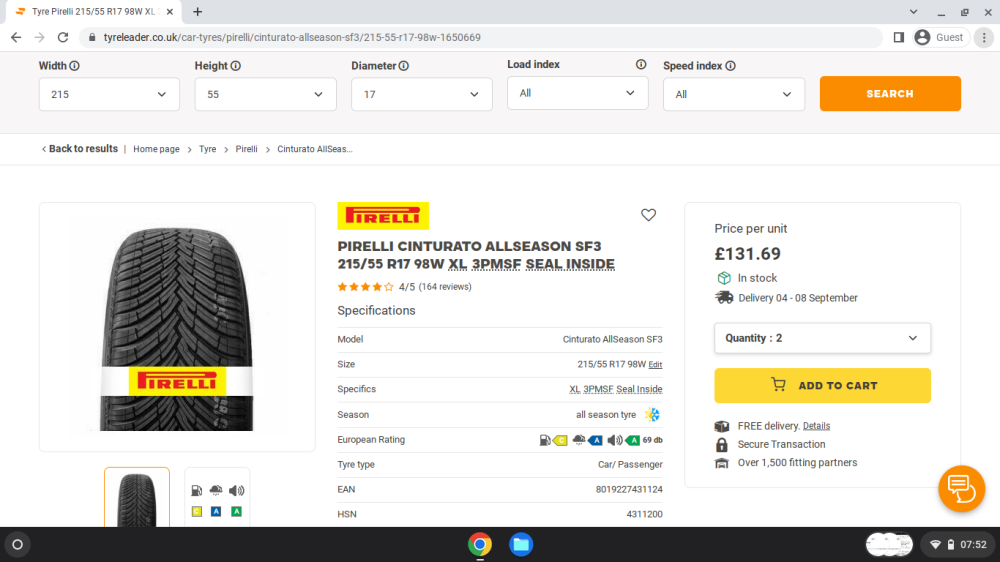Click ADD TO CART button
Viewport: 1000px width, 562px height.
click(x=822, y=385)
